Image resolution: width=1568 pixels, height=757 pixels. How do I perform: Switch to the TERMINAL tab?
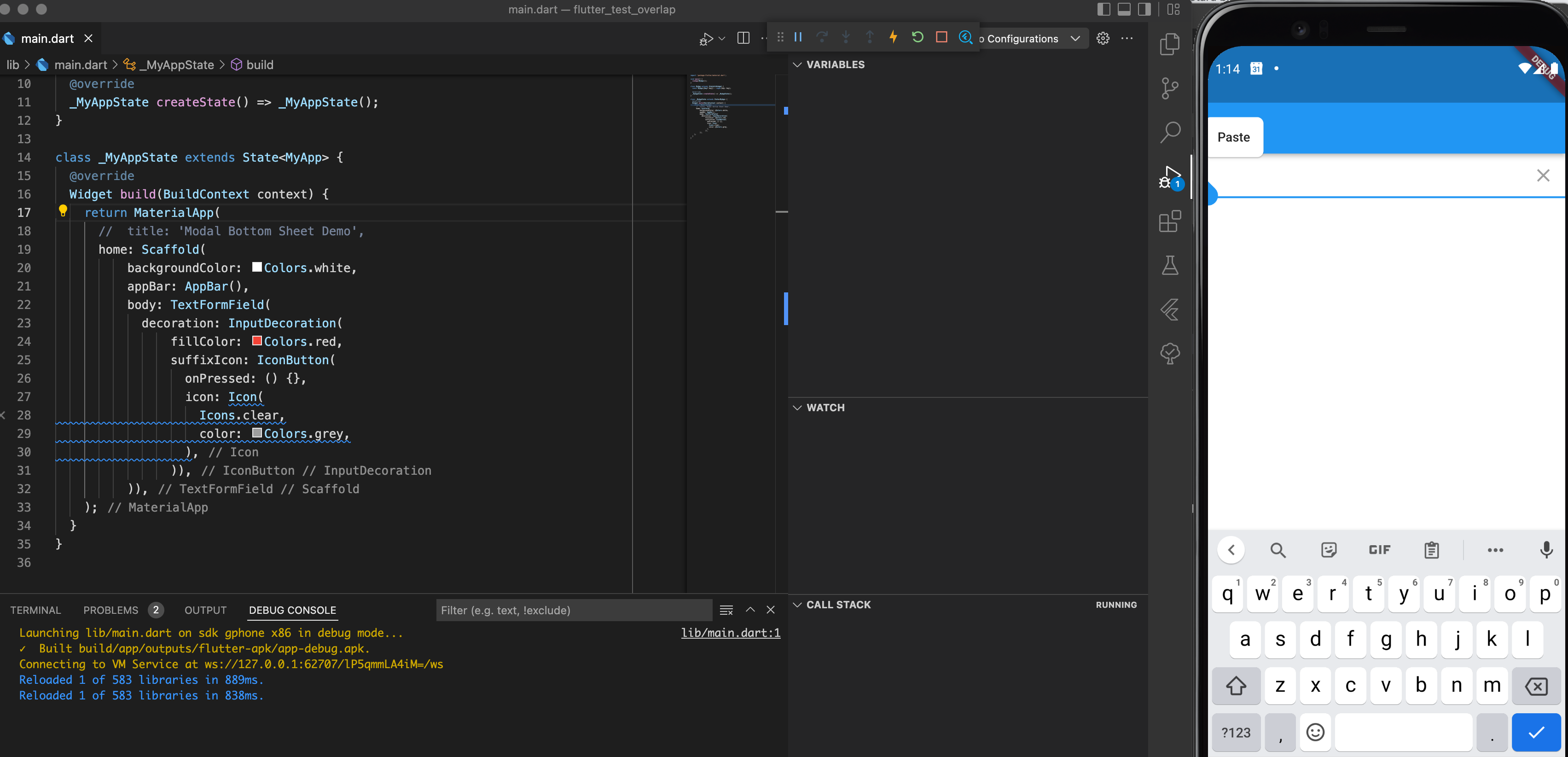36,610
